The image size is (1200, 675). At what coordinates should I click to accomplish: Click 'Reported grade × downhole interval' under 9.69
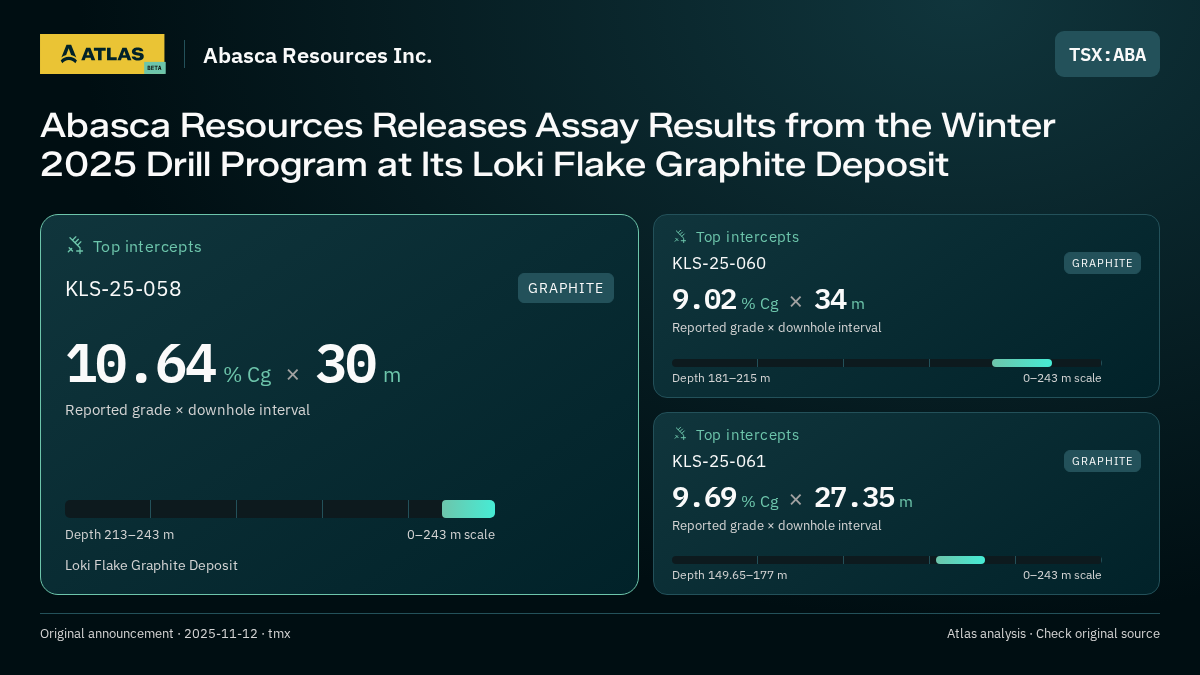tap(776, 526)
